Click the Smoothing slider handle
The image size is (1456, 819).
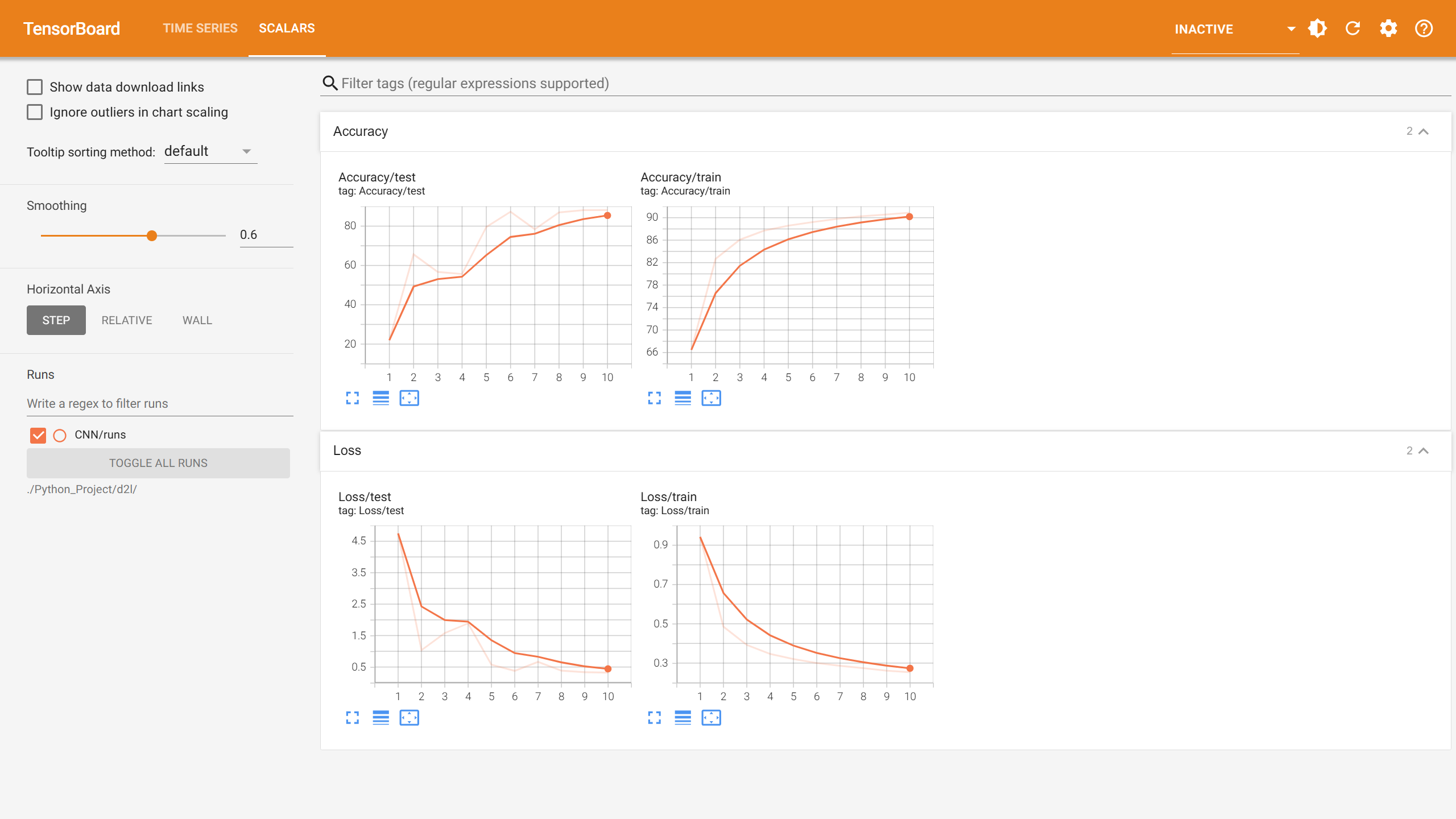[x=152, y=235]
